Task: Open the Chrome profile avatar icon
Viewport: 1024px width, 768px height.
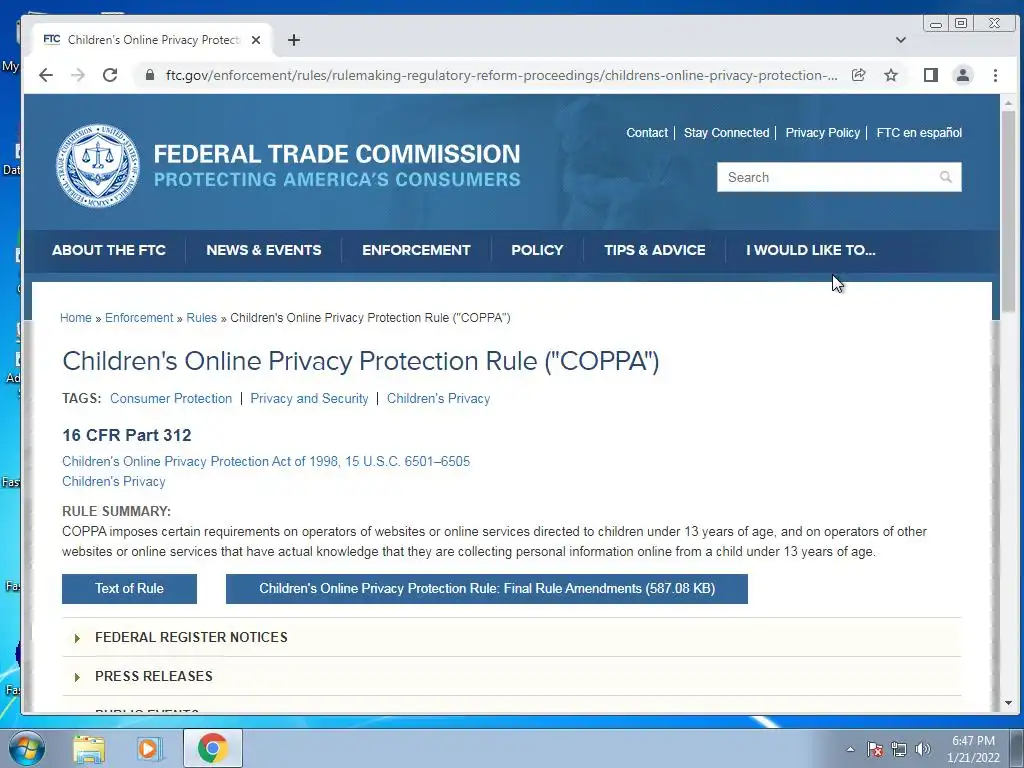Action: pyautogui.click(x=963, y=75)
